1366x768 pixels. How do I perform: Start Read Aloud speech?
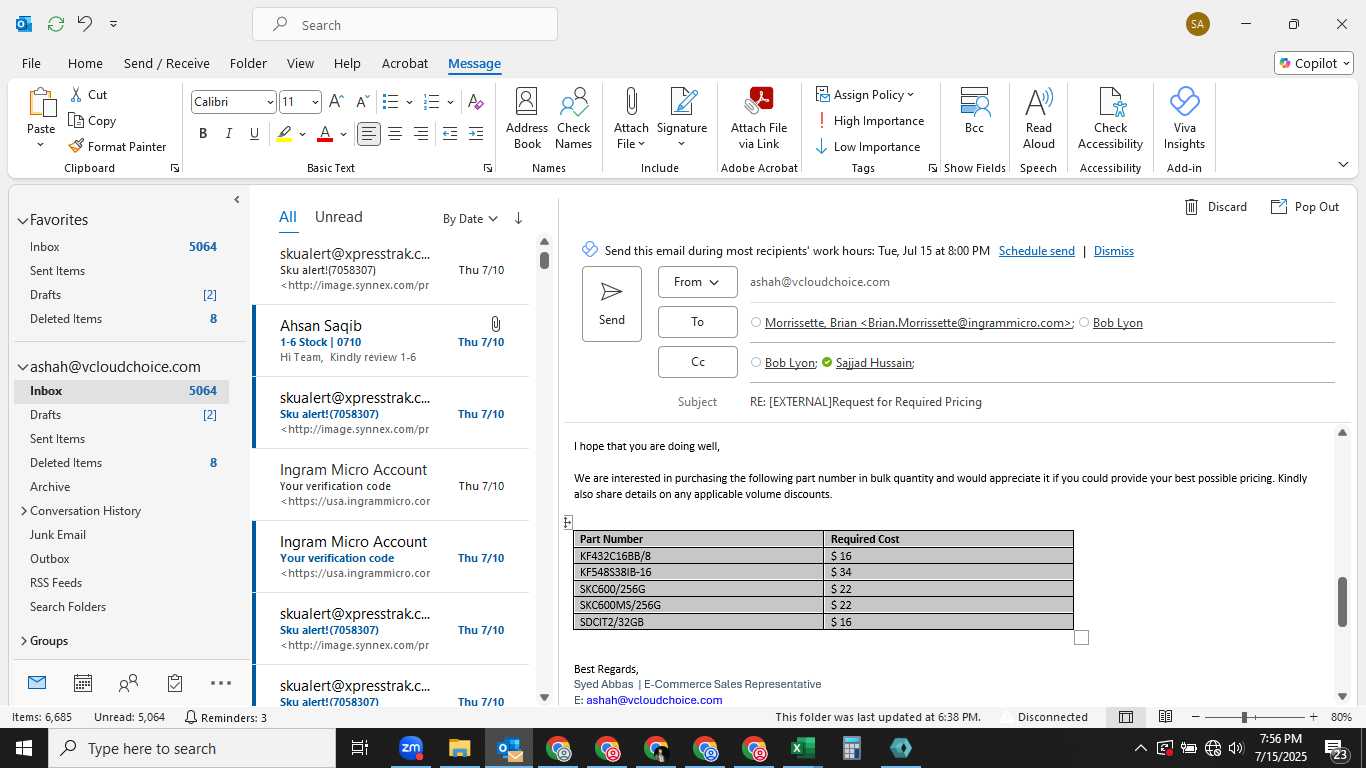(x=1039, y=118)
